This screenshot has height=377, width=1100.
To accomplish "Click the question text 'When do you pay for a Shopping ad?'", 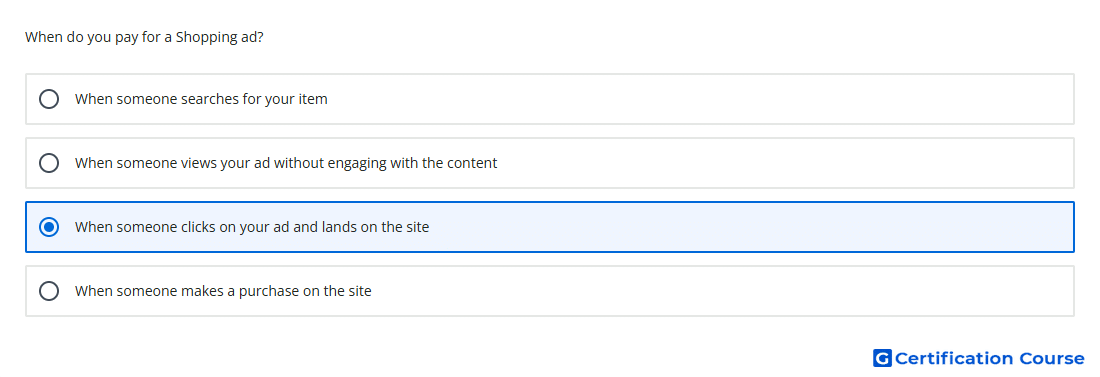I will (145, 37).
